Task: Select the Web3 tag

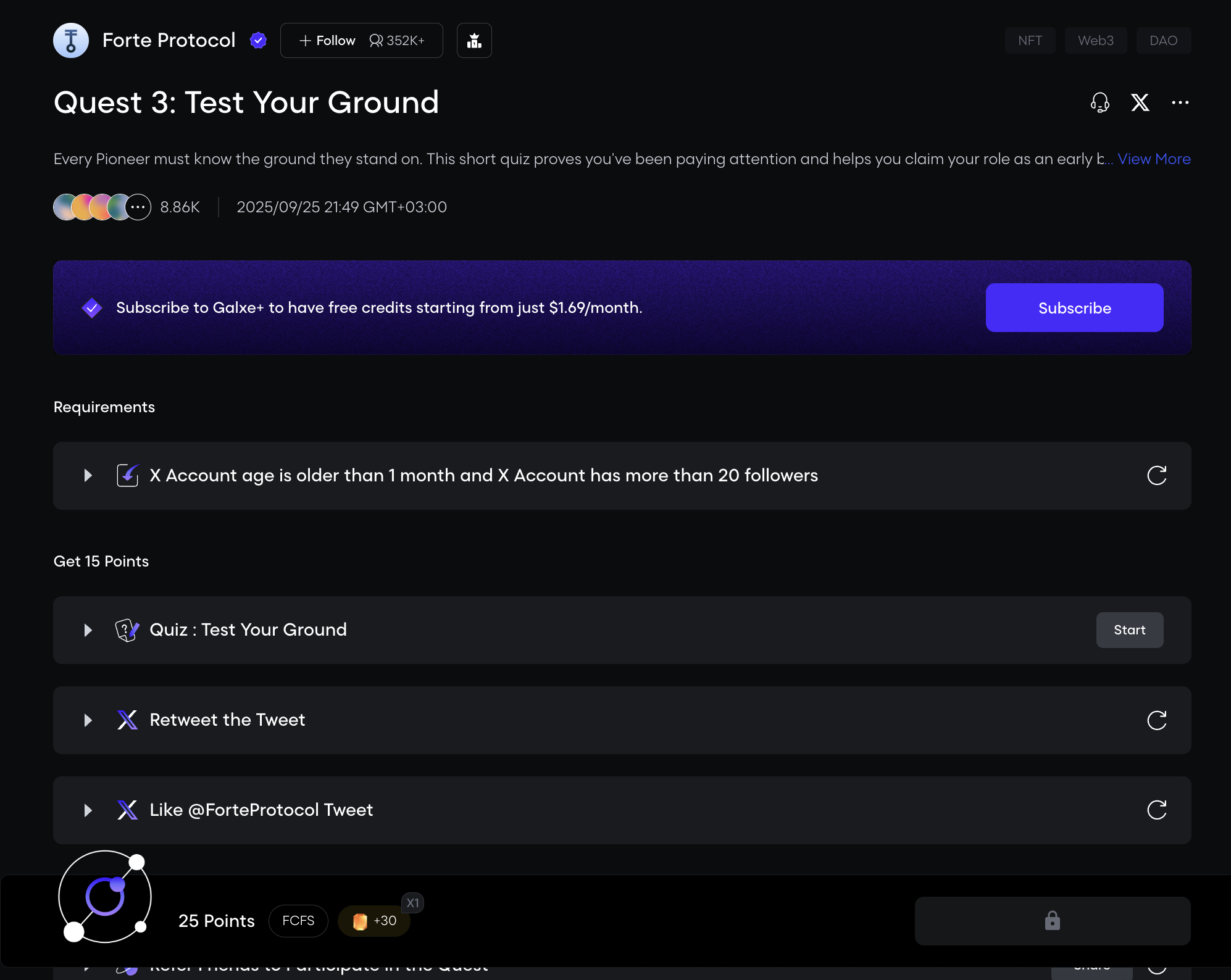Action: 1095,41
